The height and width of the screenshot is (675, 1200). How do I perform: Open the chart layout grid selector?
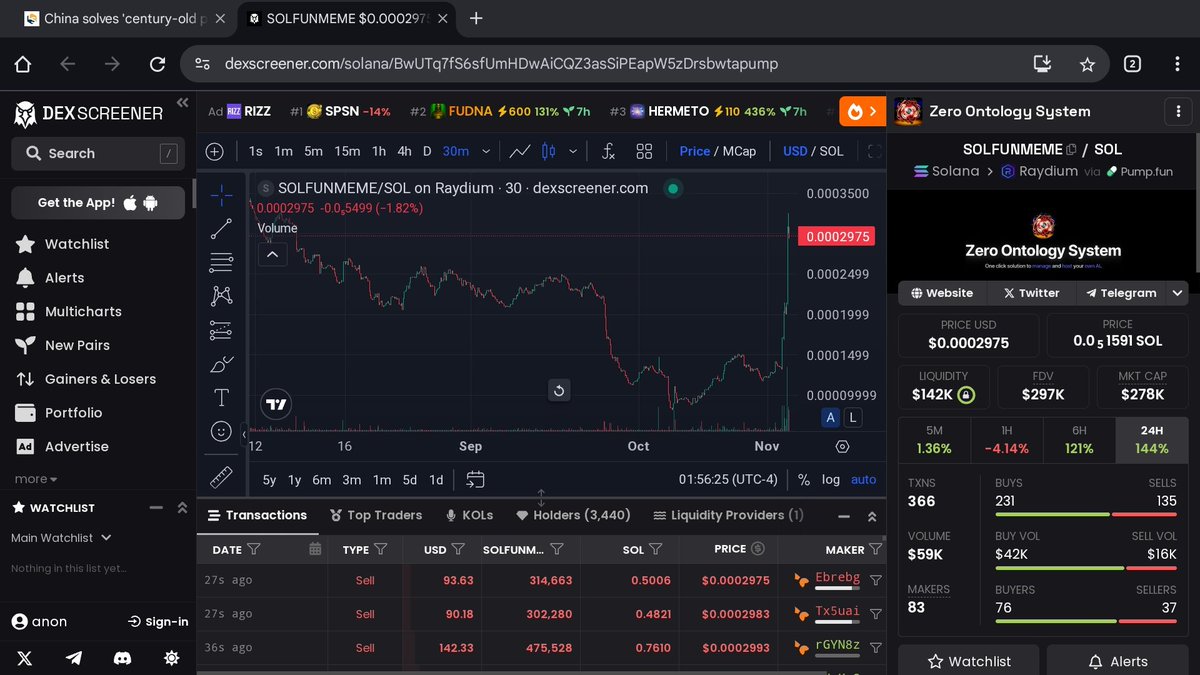(x=644, y=151)
